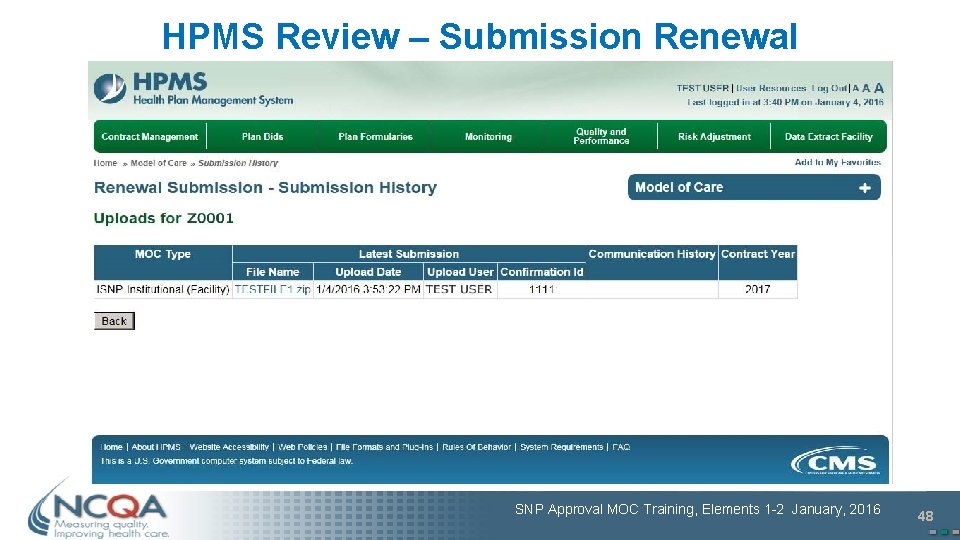Click the Upload User column header
Viewport: 960px width, 540px height.
460,272
